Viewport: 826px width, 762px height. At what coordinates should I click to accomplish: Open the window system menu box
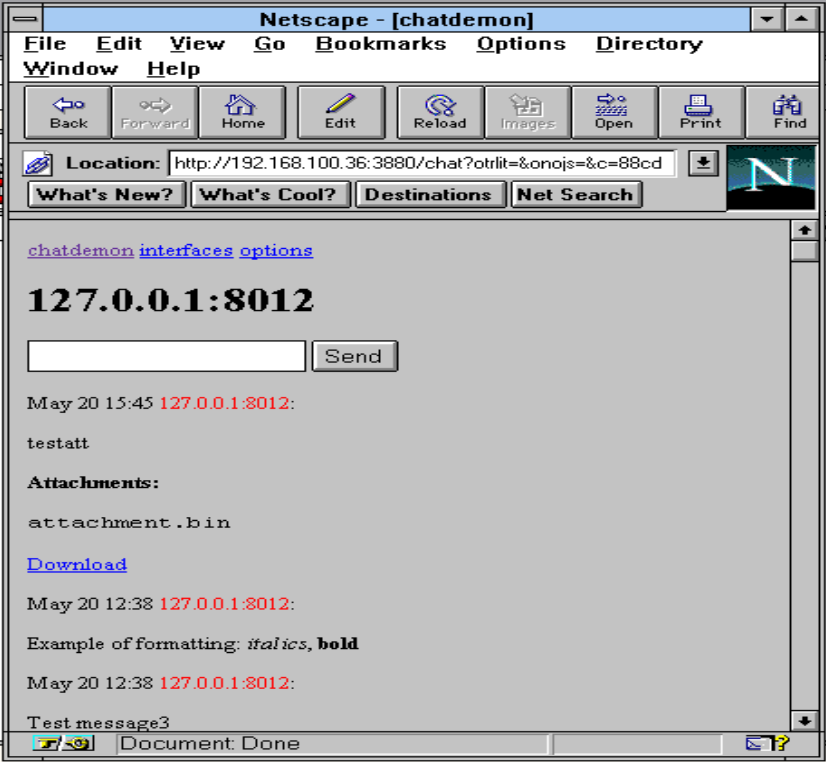click(x=25, y=19)
